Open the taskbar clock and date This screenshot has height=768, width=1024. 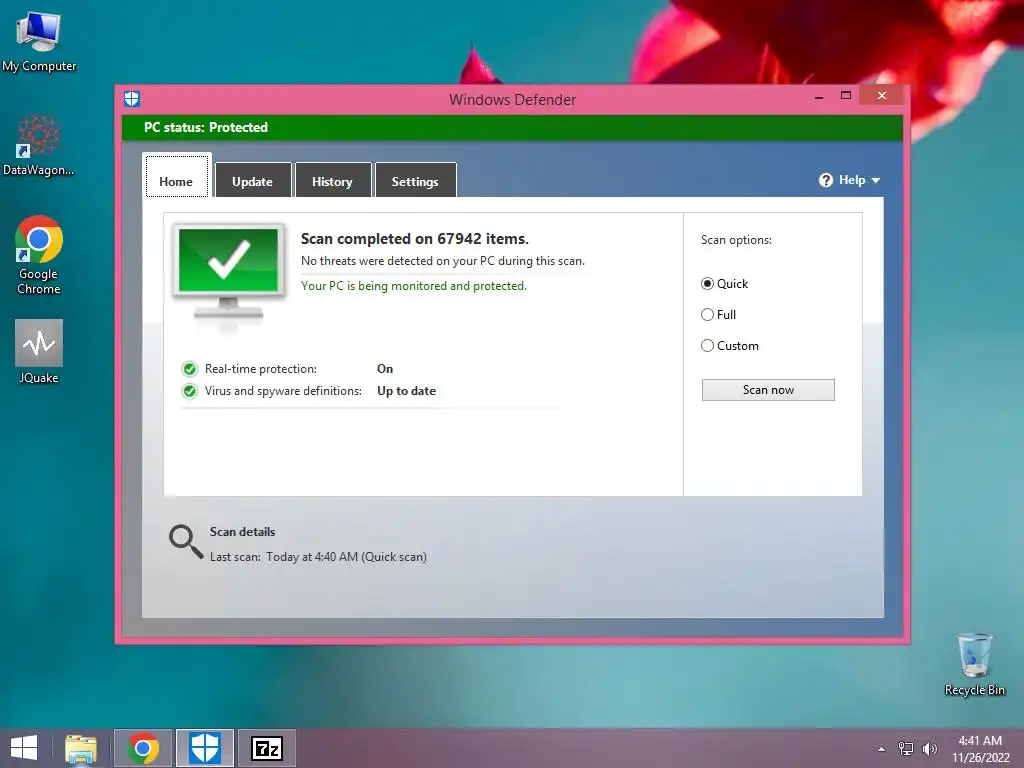[x=980, y=749]
